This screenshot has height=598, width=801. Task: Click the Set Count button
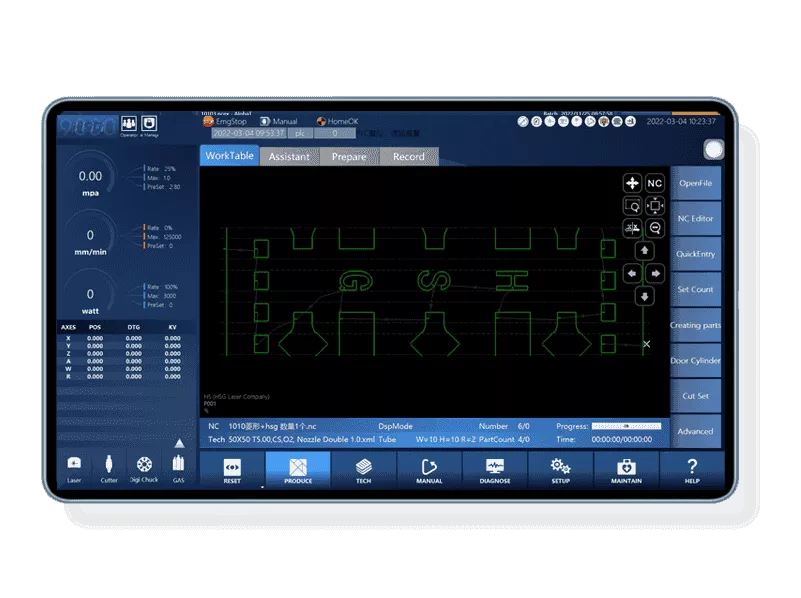coord(695,290)
